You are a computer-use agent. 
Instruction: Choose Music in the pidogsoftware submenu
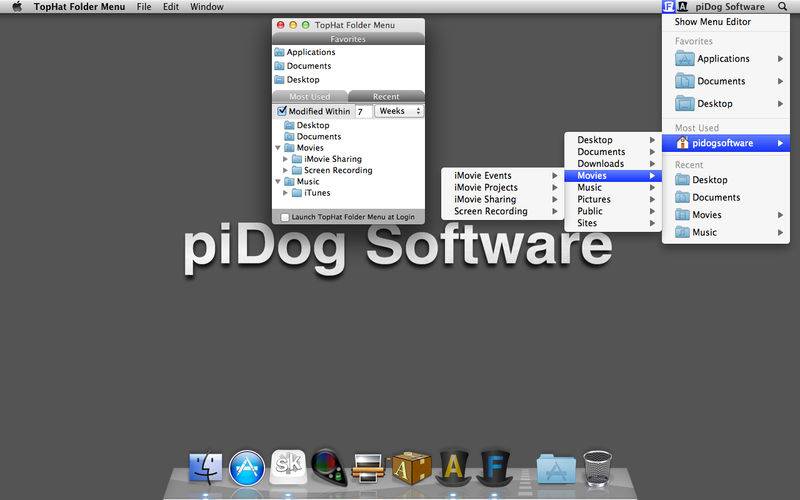point(613,187)
